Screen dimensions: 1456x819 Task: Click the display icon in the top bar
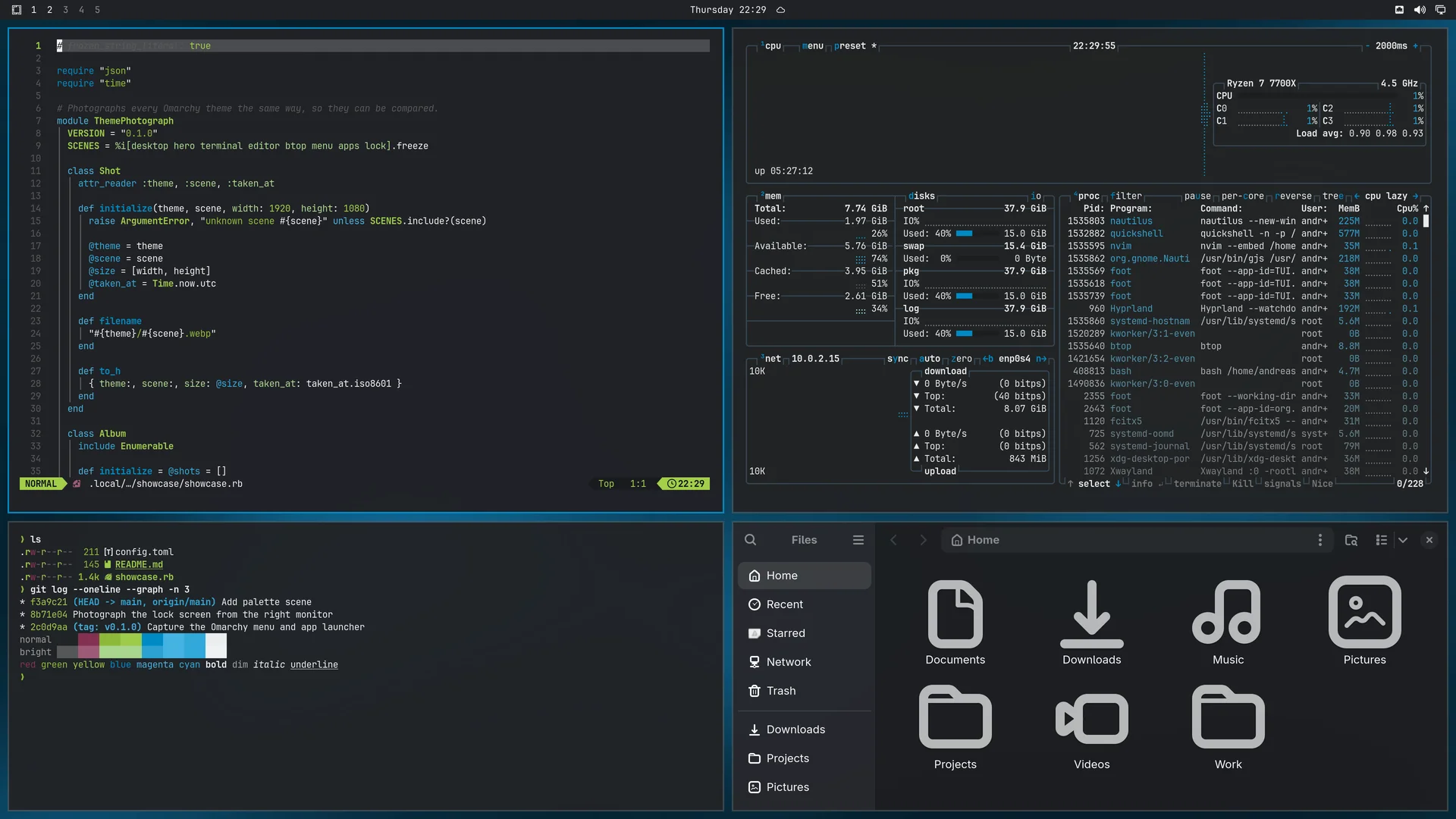[x=1439, y=10]
